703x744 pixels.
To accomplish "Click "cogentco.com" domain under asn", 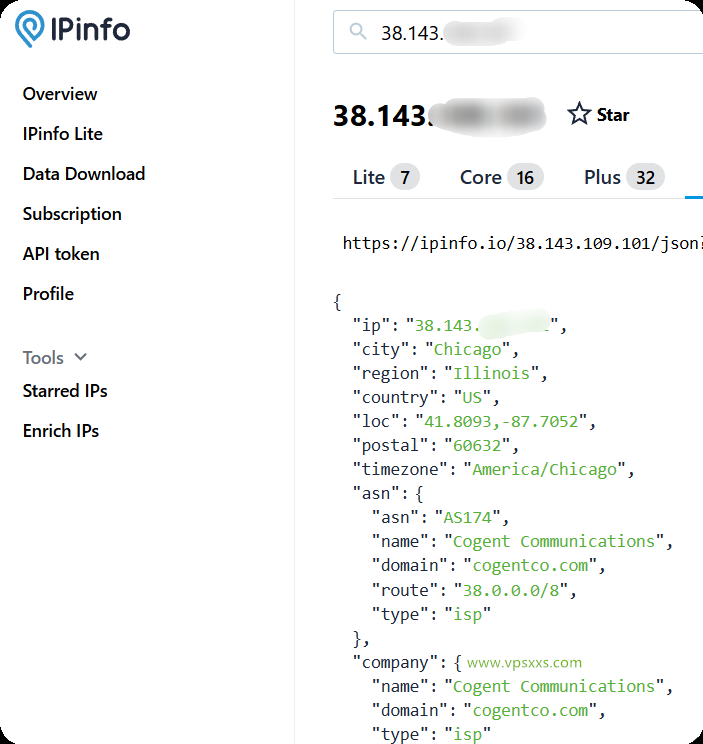I will [530, 566].
